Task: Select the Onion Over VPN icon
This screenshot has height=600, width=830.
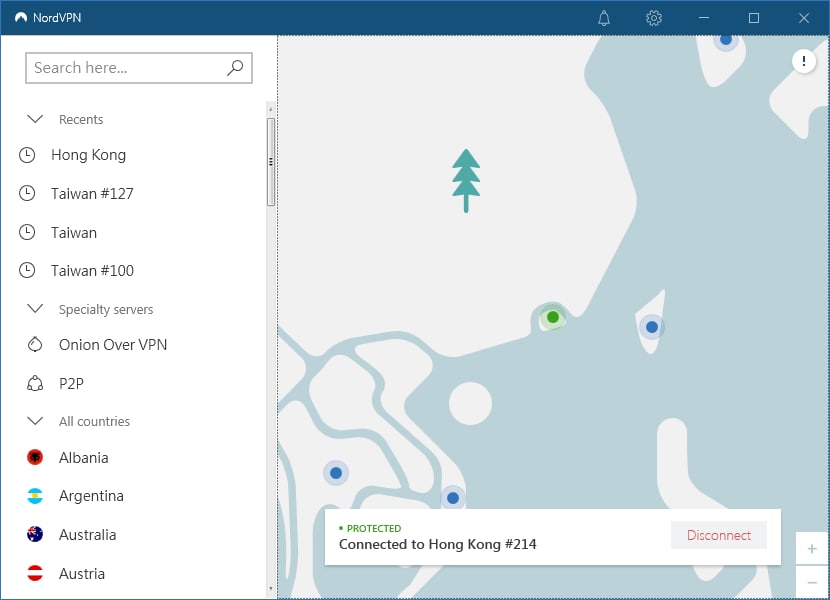Action: 35,345
